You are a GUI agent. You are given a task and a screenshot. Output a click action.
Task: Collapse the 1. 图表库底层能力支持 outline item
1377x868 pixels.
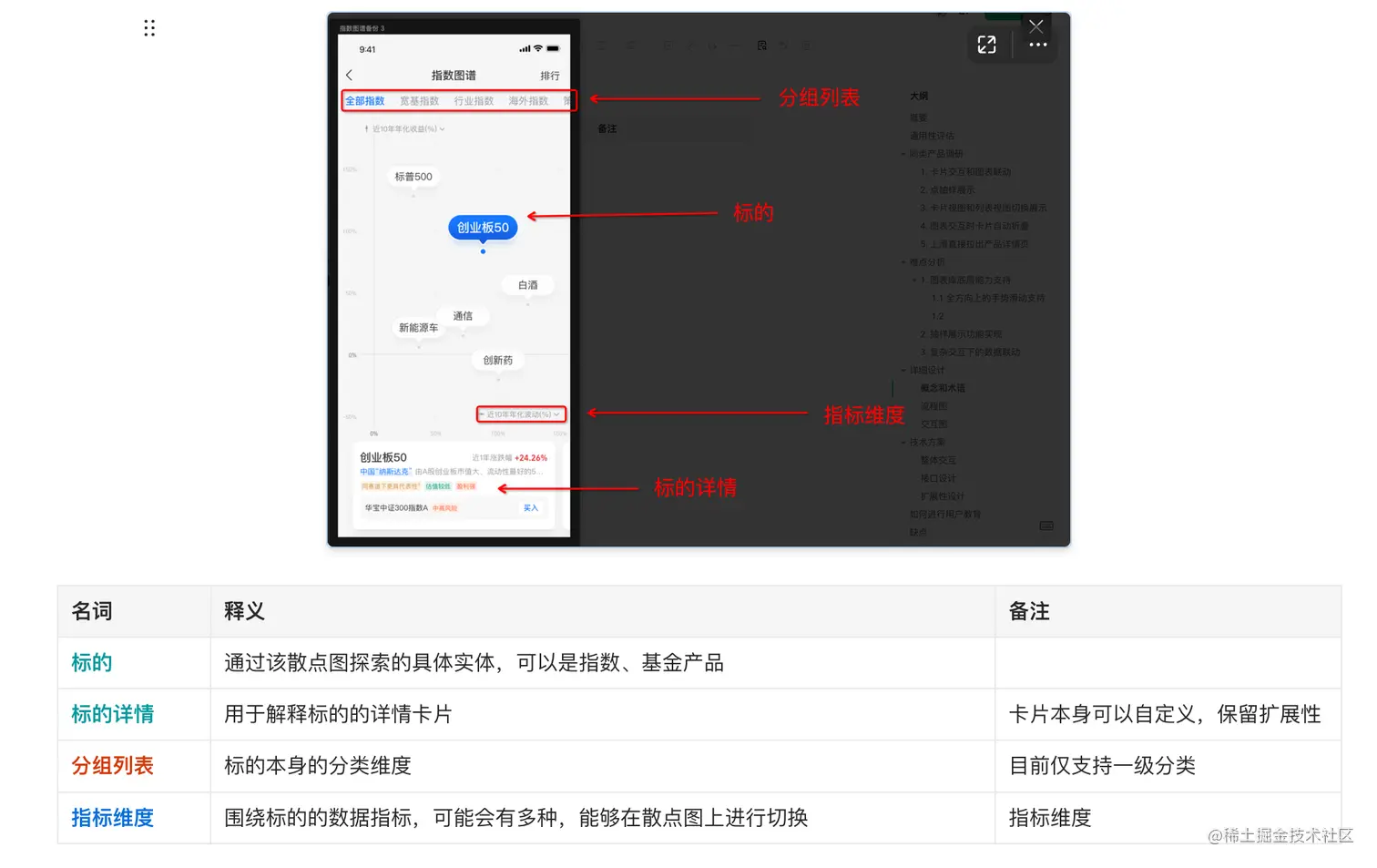(914, 281)
